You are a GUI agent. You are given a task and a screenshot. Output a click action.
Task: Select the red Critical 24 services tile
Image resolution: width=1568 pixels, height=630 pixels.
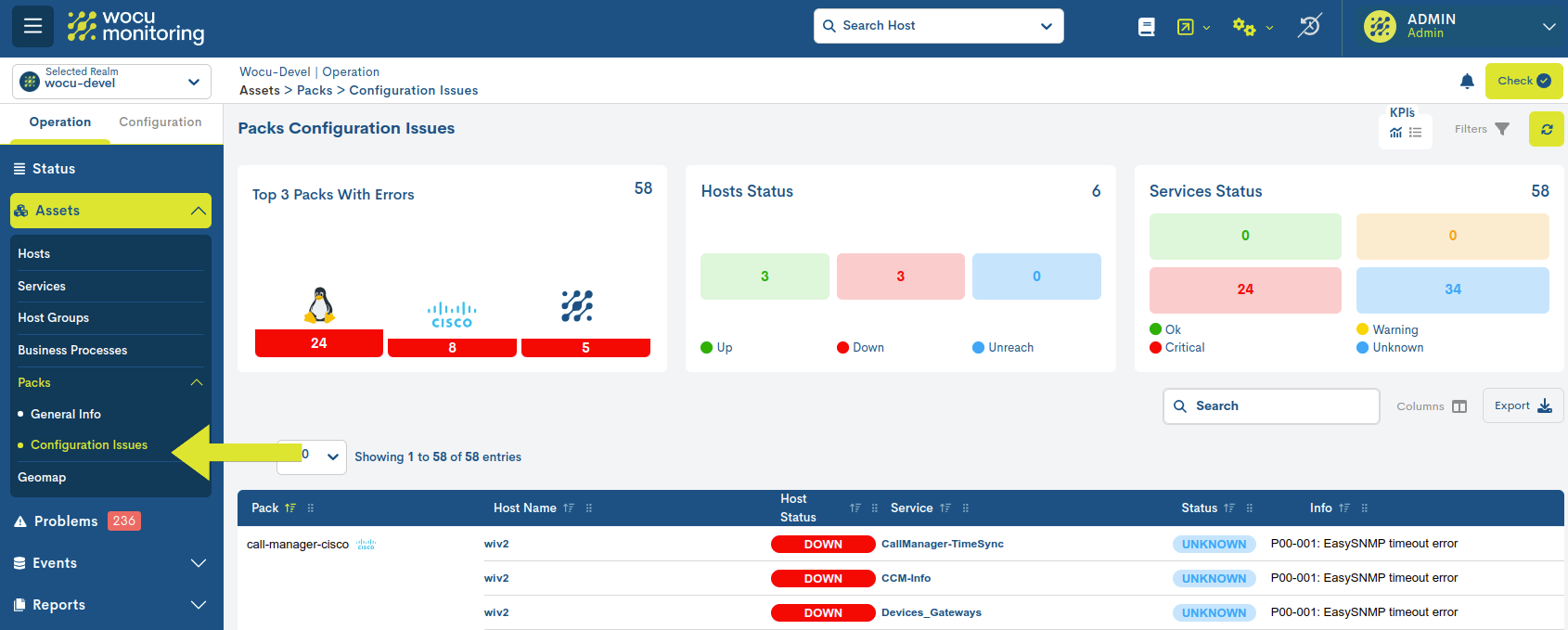click(x=1244, y=289)
